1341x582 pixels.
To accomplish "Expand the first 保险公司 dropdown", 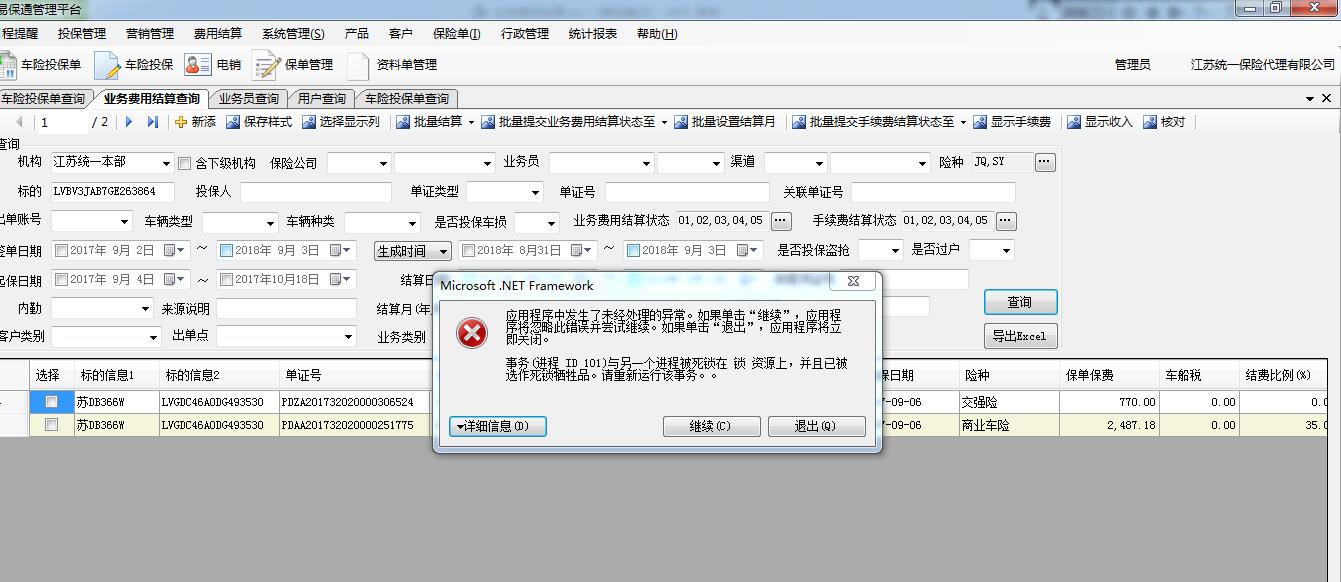I will pos(383,163).
